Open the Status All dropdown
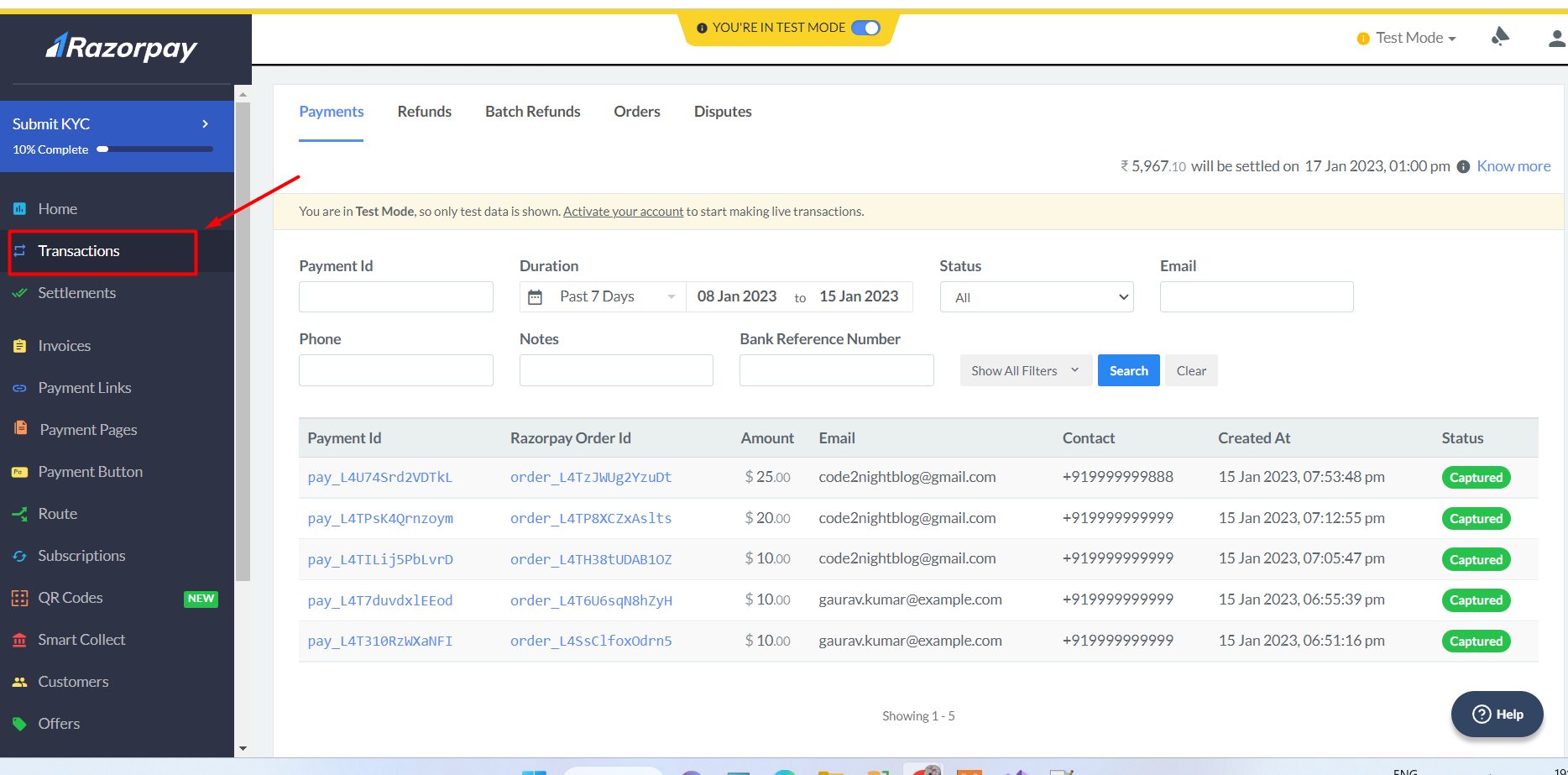1568x775 pixels. (x=1037, y=297)
